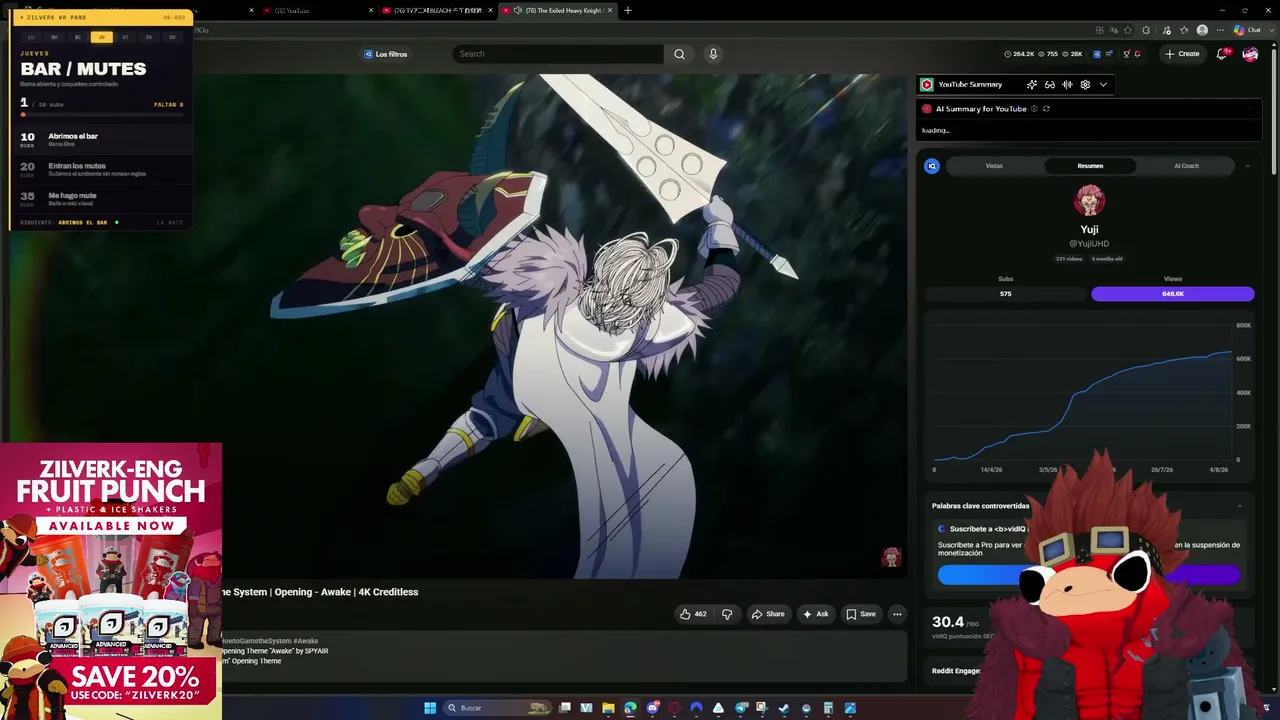Viewport: 1280px width, 720px height.
Task: Click the @YujiUHD channel handle
Action: point(1089,244)
